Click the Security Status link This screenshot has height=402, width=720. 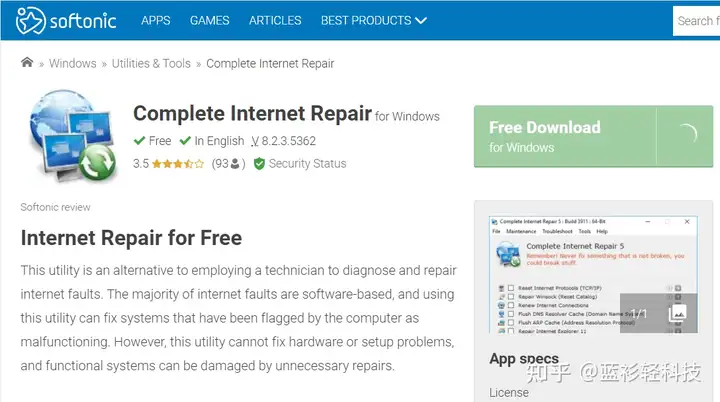coord(307,164)
